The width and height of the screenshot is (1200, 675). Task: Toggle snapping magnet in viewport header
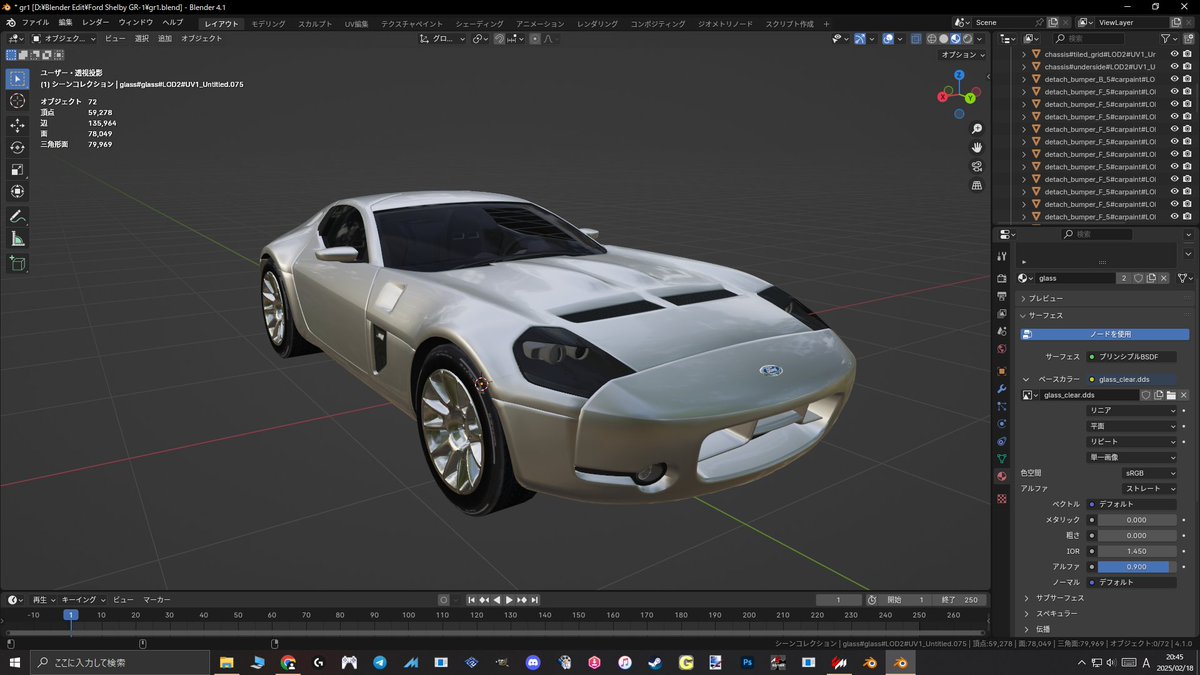(499, 38)
